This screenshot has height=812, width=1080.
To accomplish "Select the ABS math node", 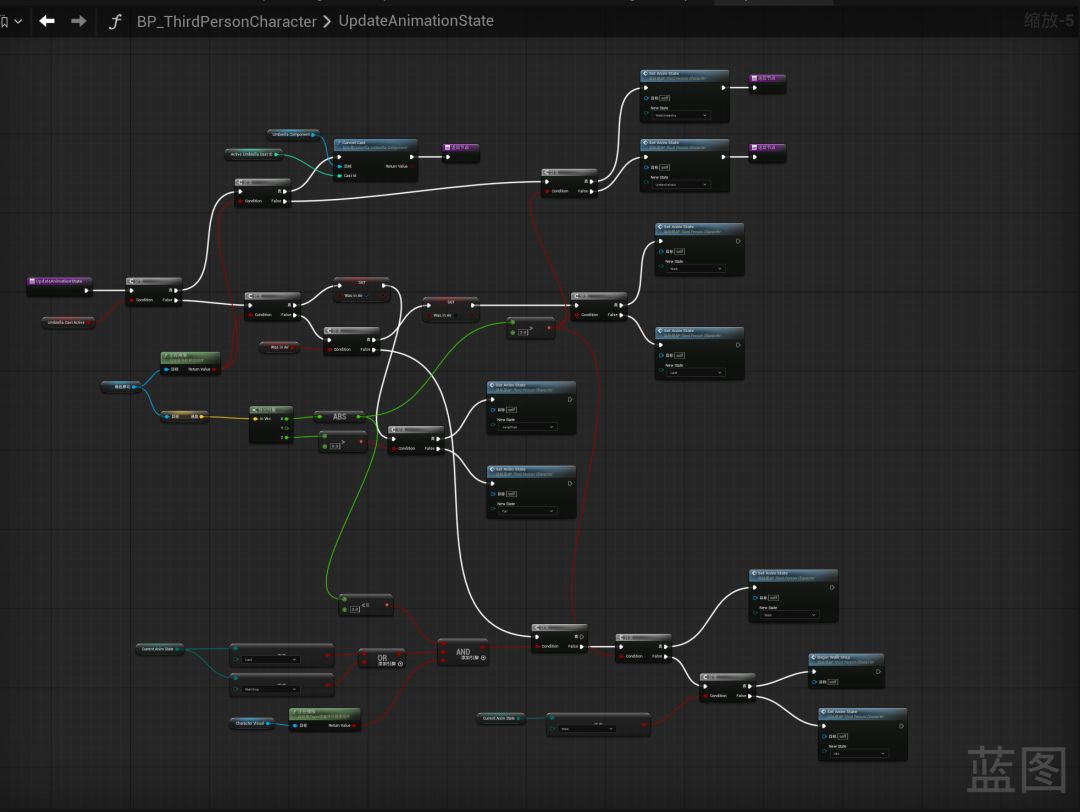I will coord(339,417).
